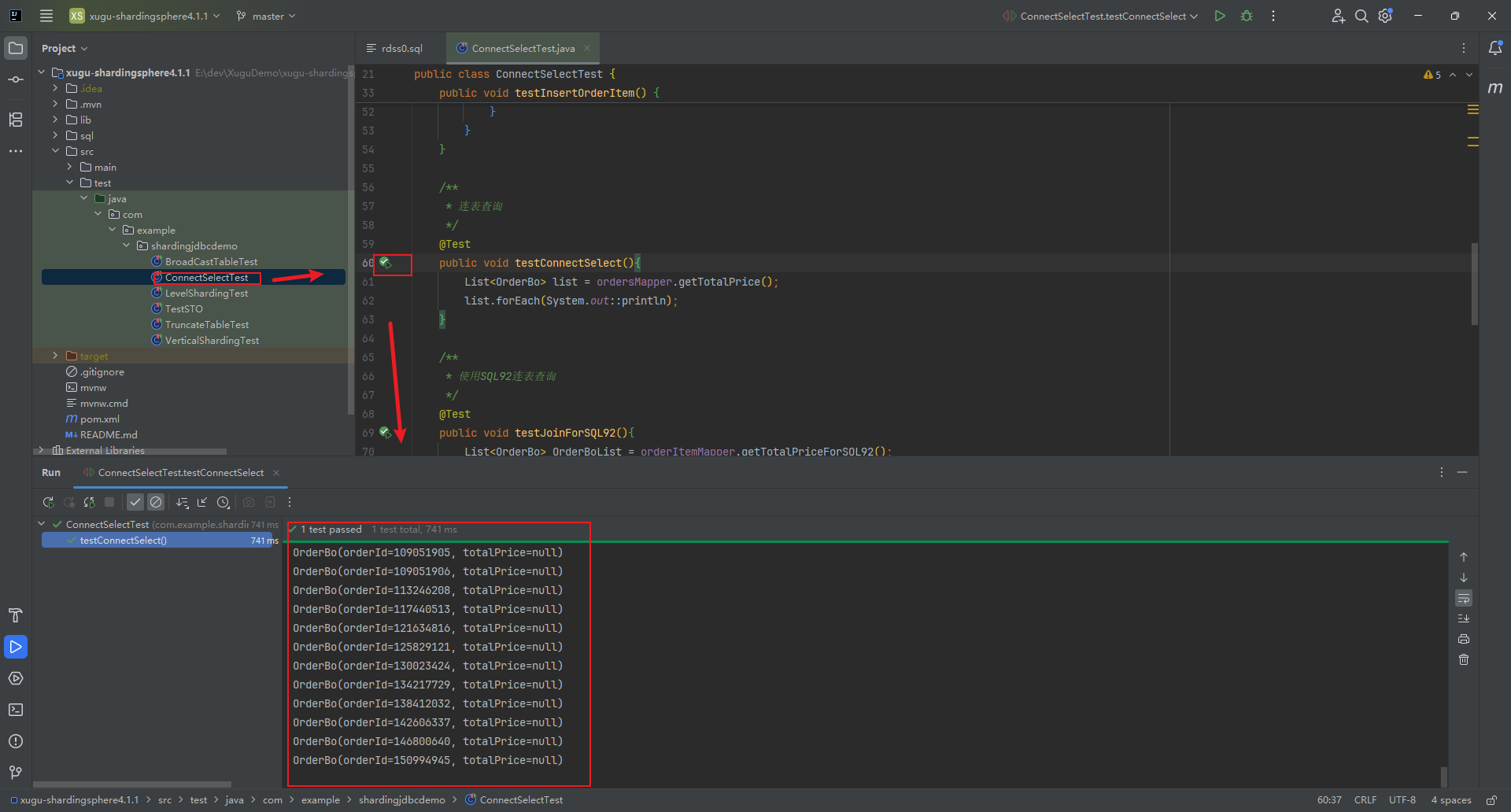
Task: Toggle soft-wrap in console output
Action: tap(1464, 599)
